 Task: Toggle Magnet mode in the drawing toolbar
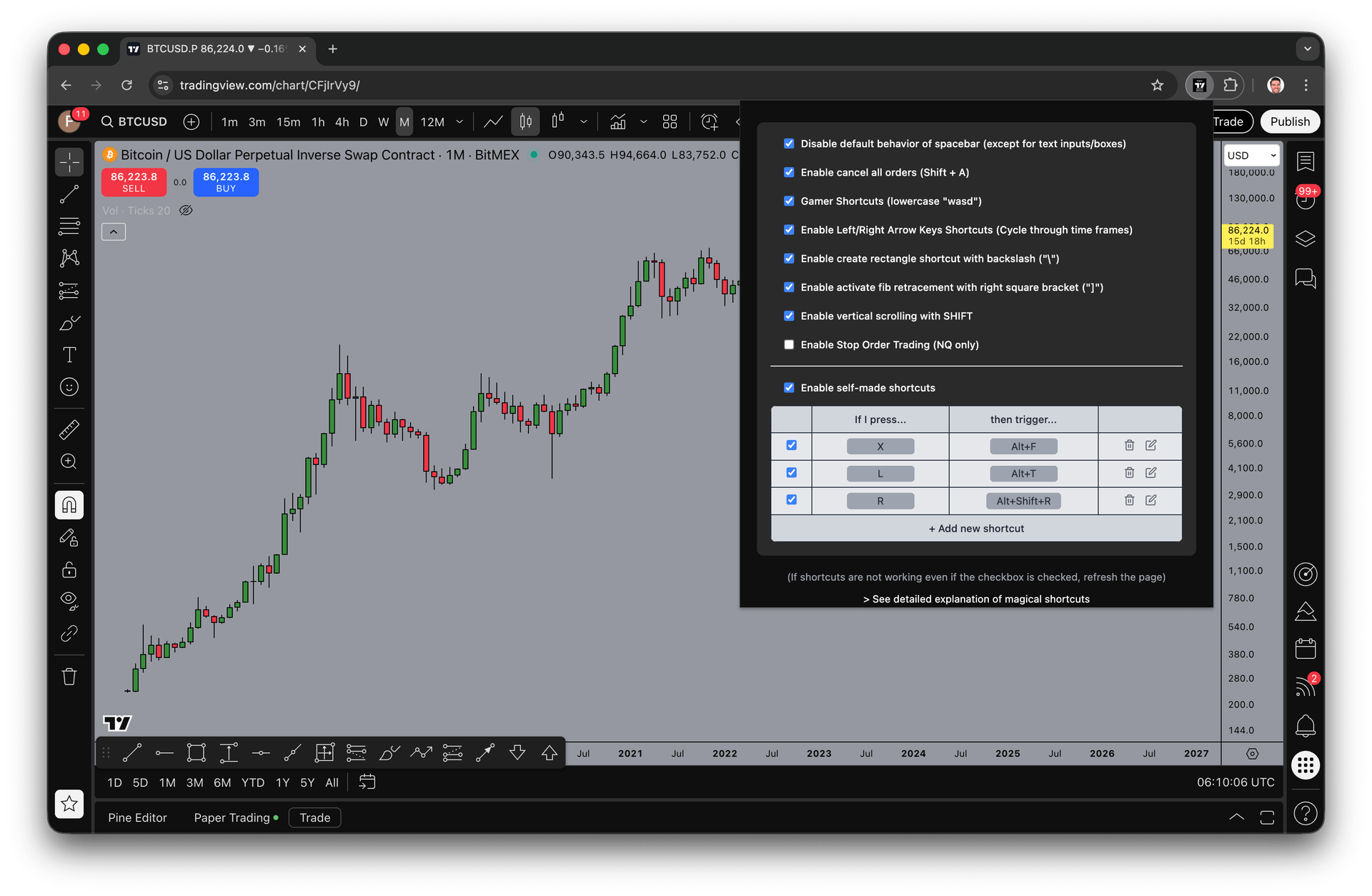click(x=69, y=504)
